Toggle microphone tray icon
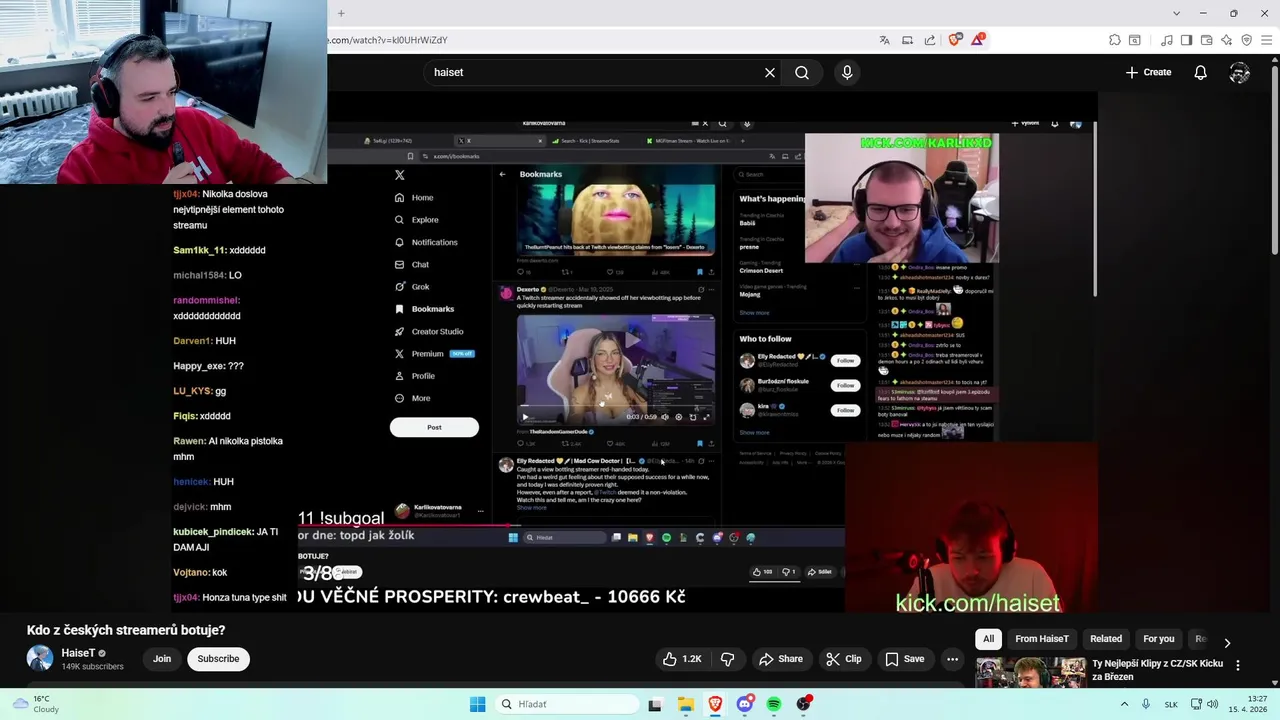The width and height of the screenshot is (1280, 720). click(x=1146, y=704)
